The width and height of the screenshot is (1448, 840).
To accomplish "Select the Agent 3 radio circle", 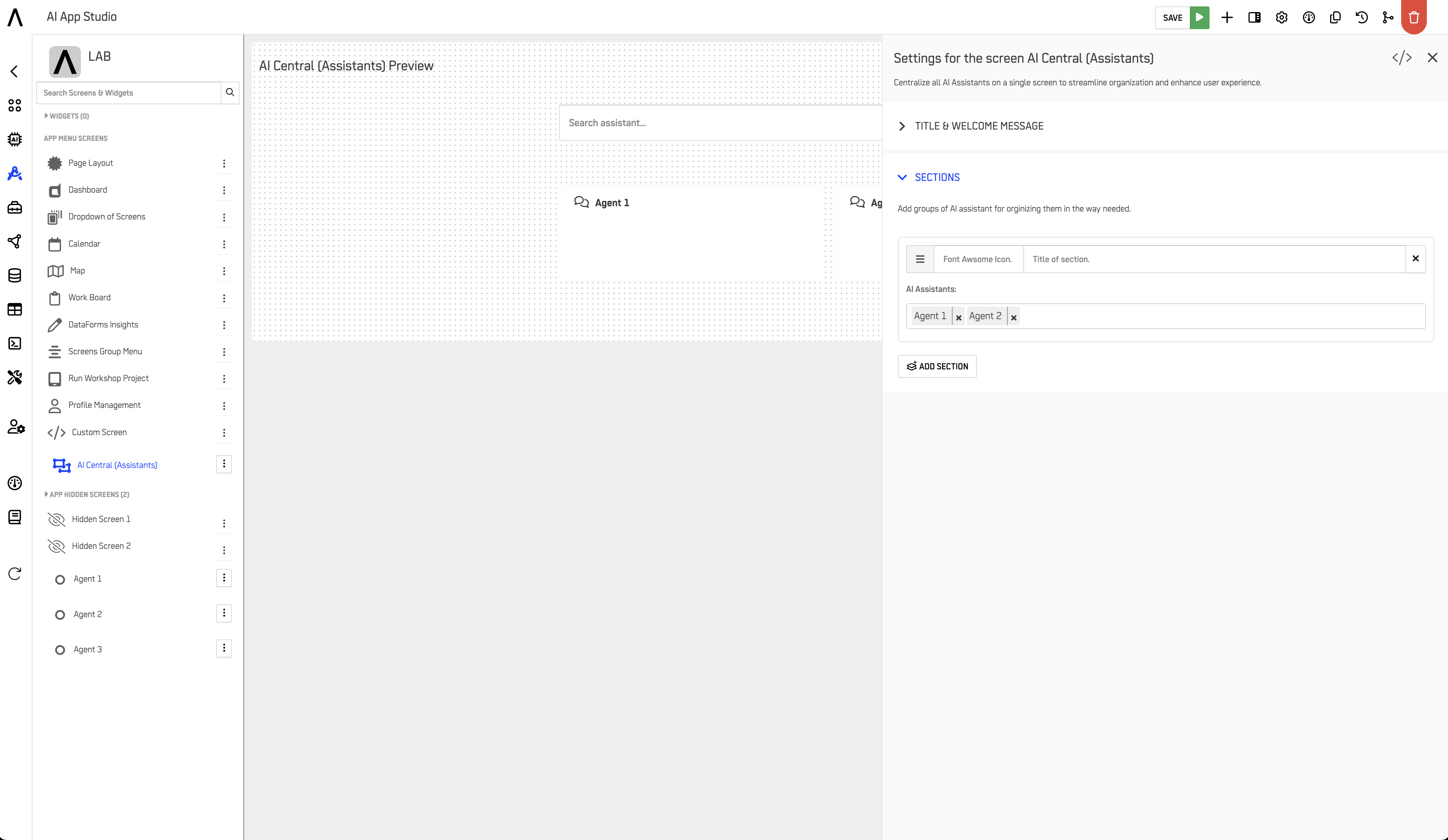I will click(x=60, y=650).
